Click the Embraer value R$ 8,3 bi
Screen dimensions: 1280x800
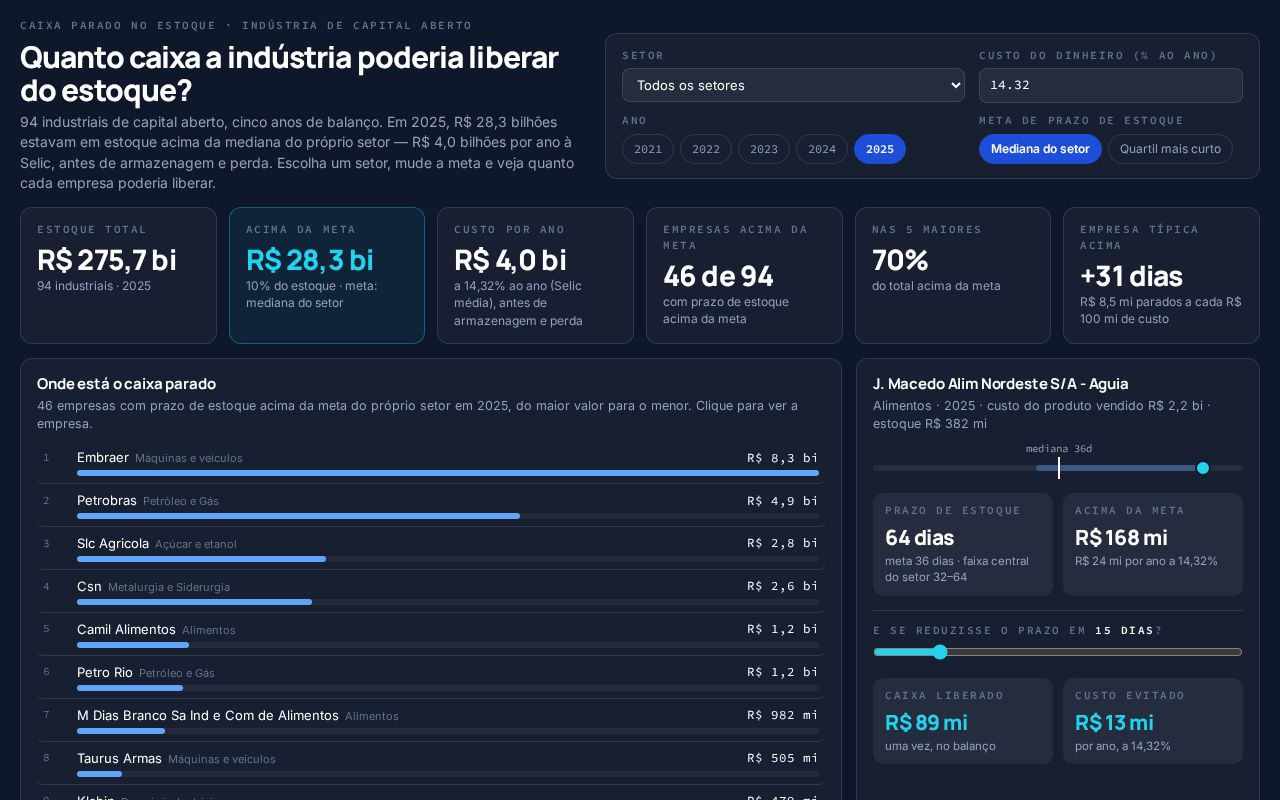click(x=783, y=458)
